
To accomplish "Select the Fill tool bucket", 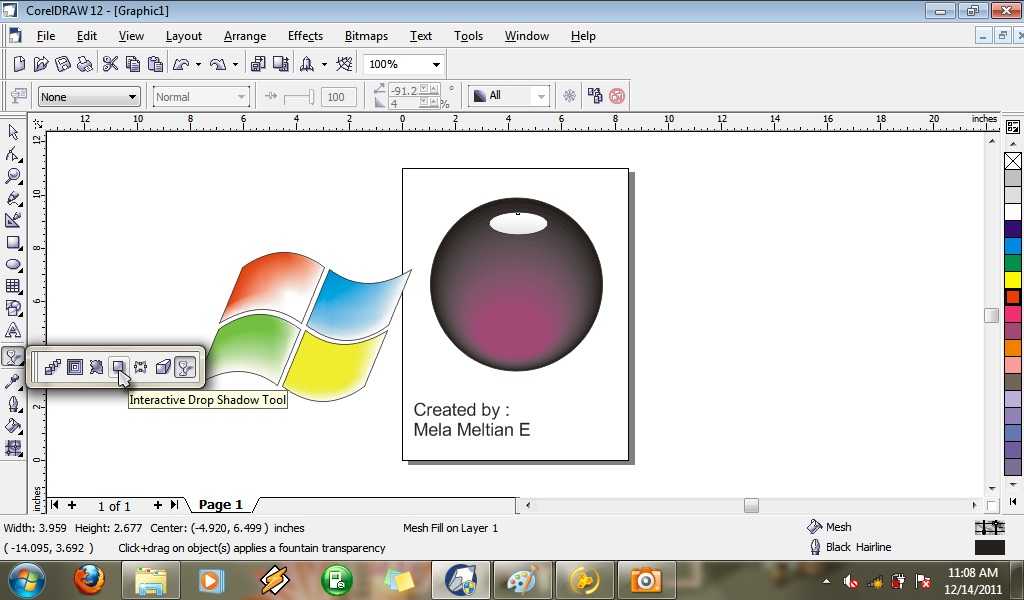I will [x=13, y=426].
